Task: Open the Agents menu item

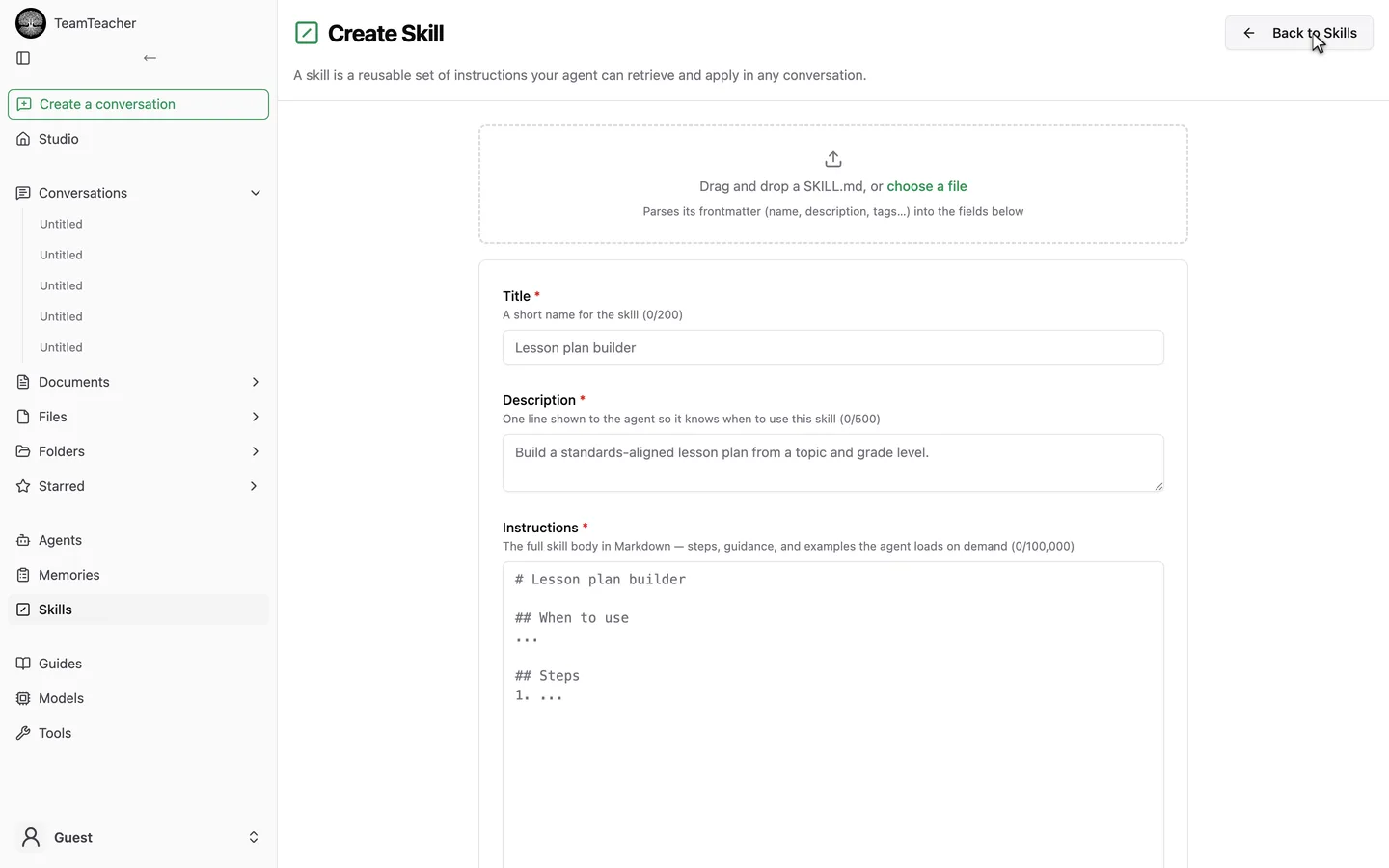Action: coord(138,540)
